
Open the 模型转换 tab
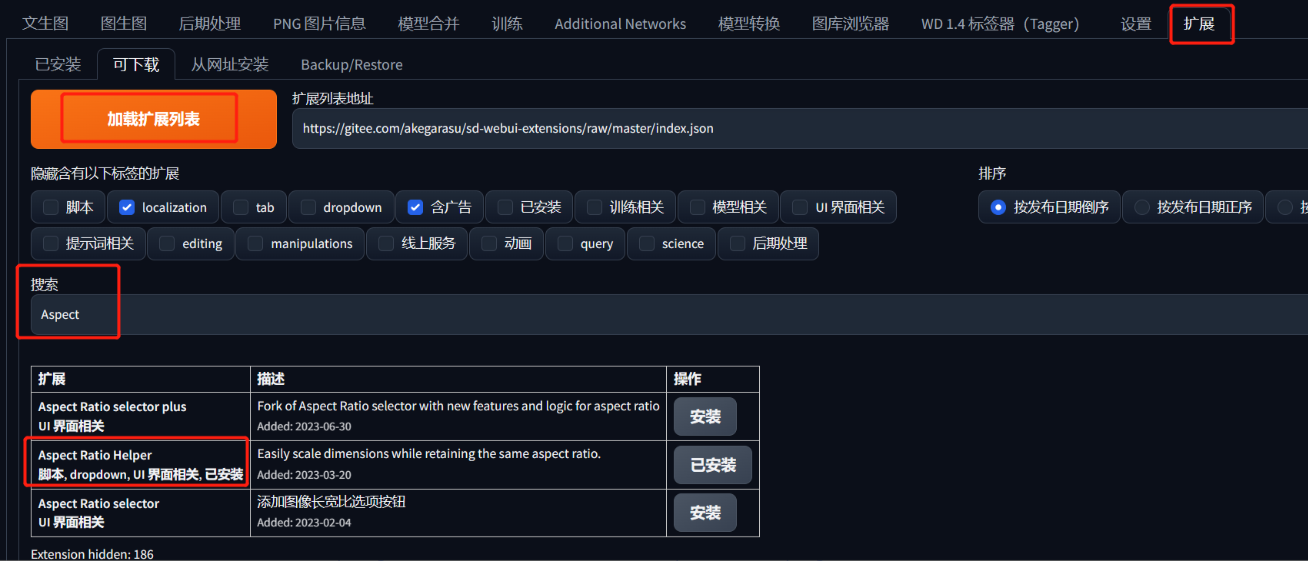(749, 23)
